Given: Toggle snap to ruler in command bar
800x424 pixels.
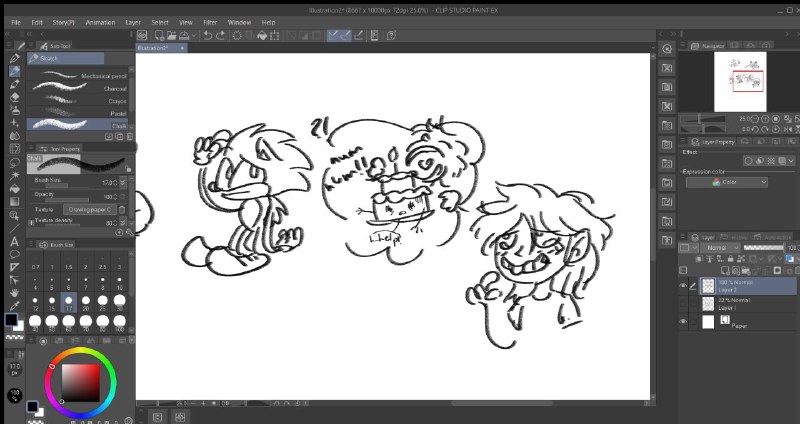Looking at the screenshot, I should tap(333, 35).
